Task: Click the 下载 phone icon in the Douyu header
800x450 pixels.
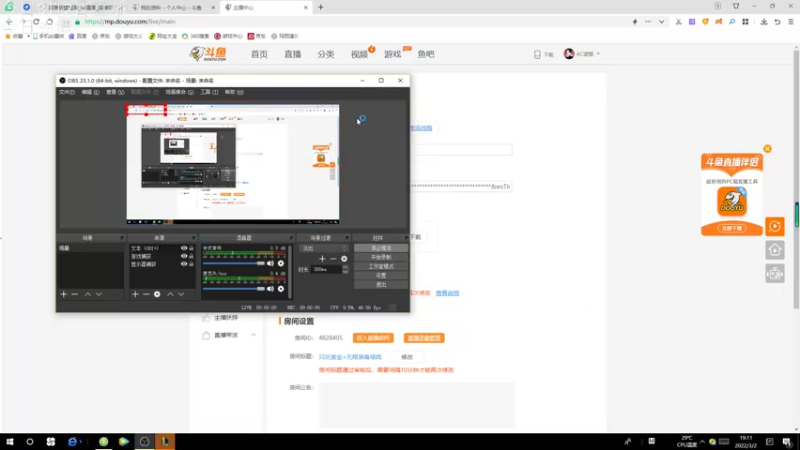Action: tap(537, 54)
